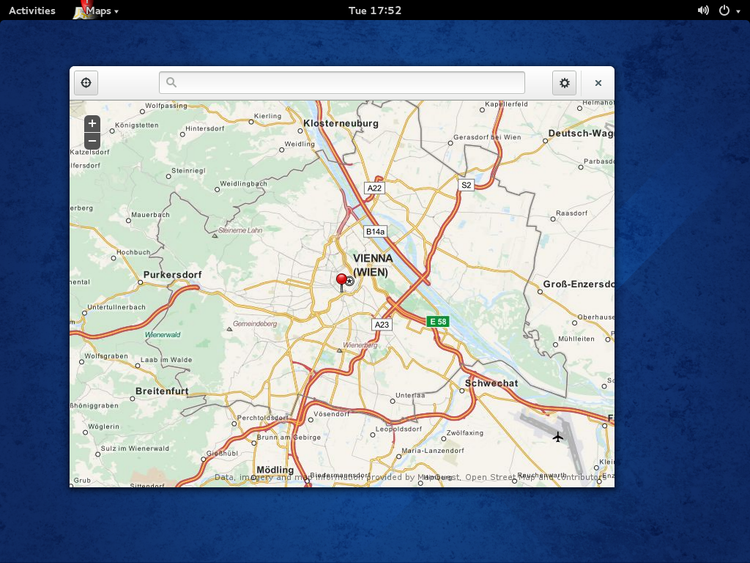Click the airplane airport icon on map
750x563 pixels.
pyautogui.click(x=558, y=436)
